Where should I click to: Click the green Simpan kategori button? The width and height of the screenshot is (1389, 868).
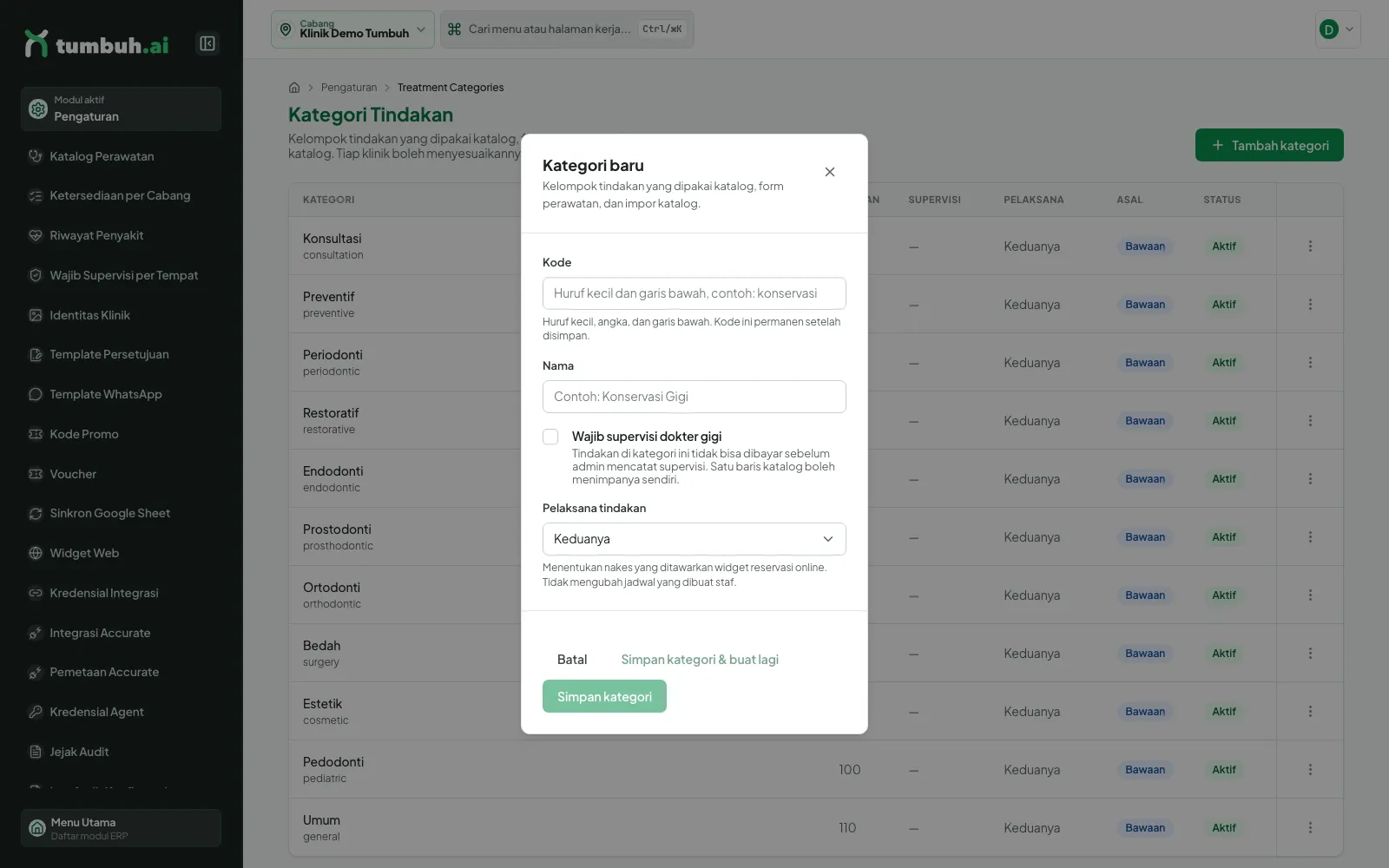[x=604, y=696]
